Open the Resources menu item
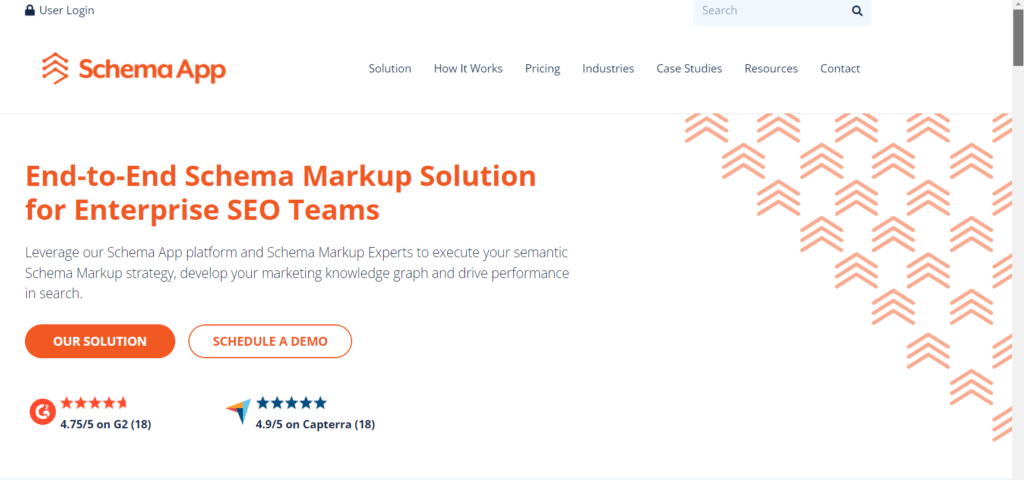The height and width of the screenshot is (480, 1024). click(771, 69)
